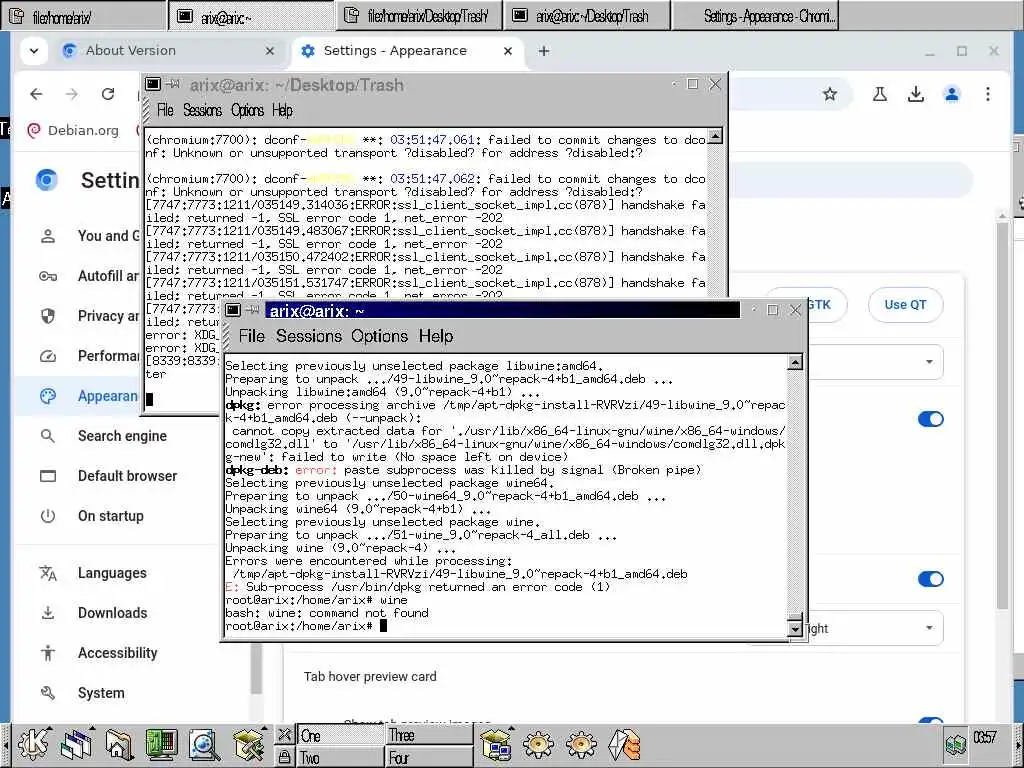Click the second gear icon in the panel
Viewport: 1024px width, 768px height.
(x=581, y=744)
